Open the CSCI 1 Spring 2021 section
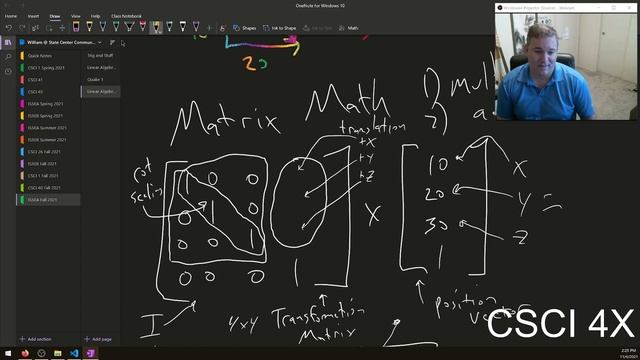Image resolution: width=640 pixels, height=360 pixels. (x=48, y=68)
